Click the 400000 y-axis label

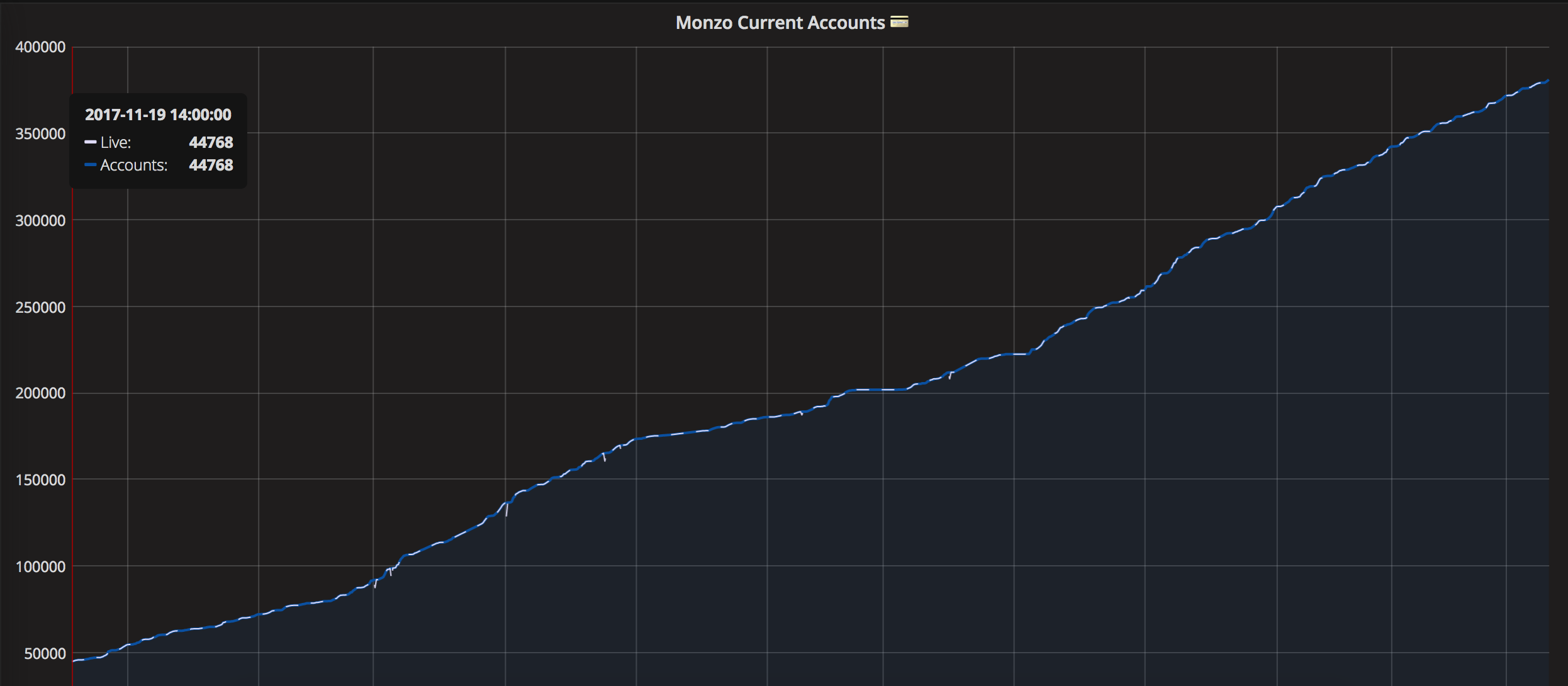[x=40, y=47]
